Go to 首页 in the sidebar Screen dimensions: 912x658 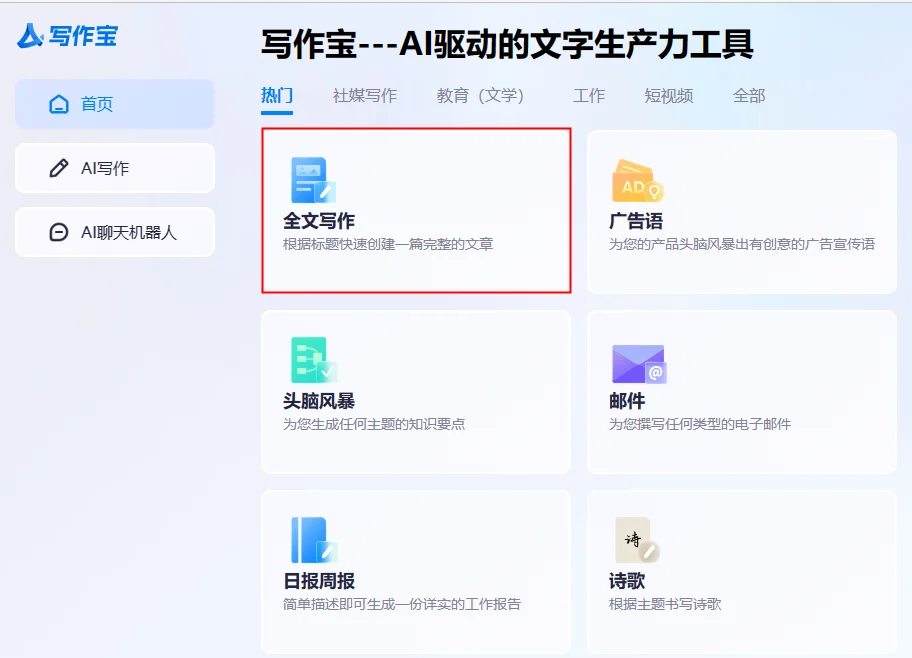[115, 104]
